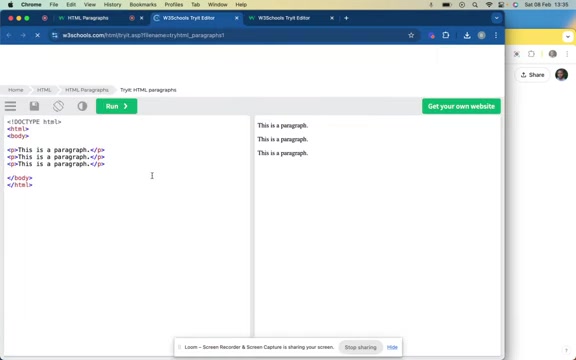Click the save code floppy disk icon

tap(34, 106)
